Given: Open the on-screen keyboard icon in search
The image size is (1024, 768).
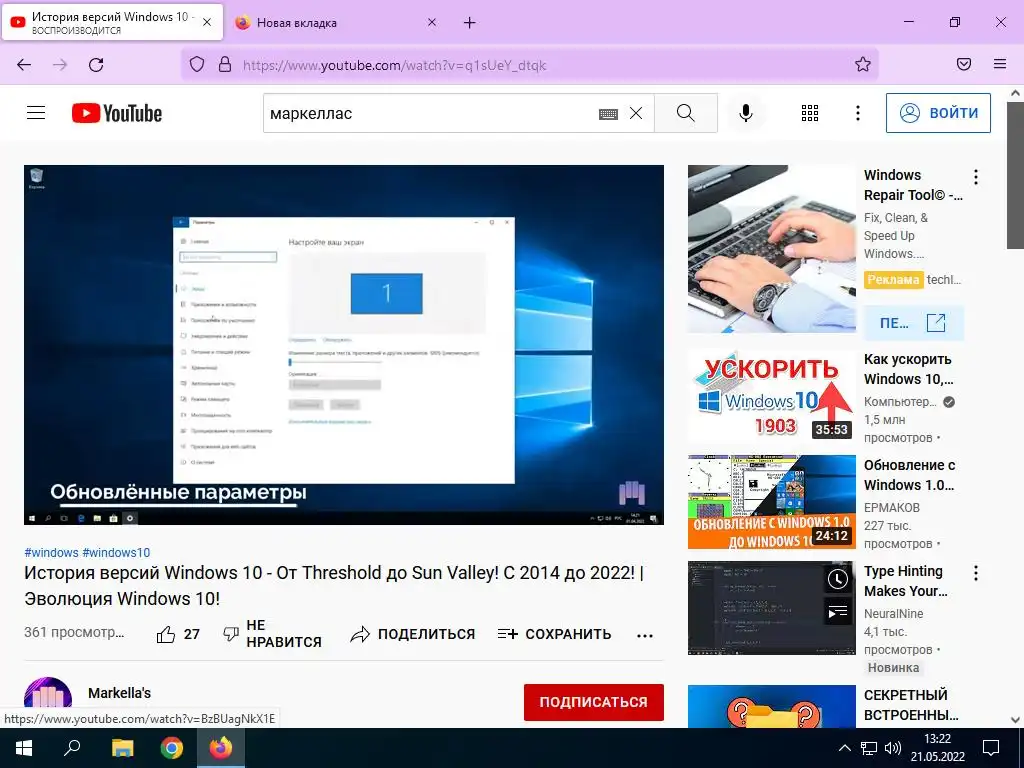Looking at the screenshot, I should coord(608,114).
